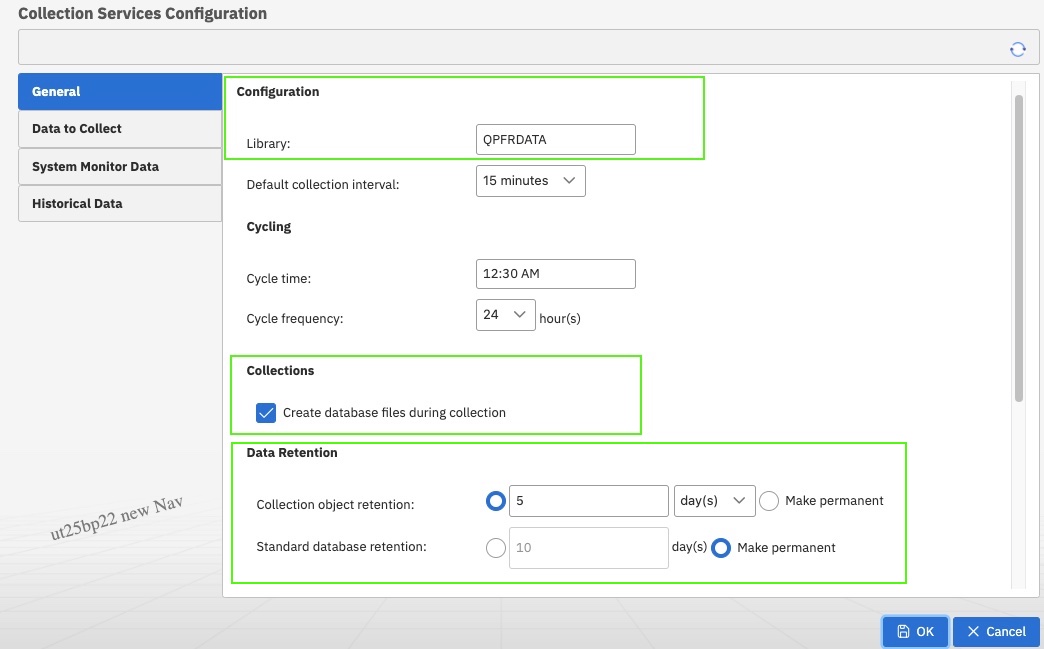Click the refresh icon in the toolbar
1044x649 pixels.
point(1017,49)
